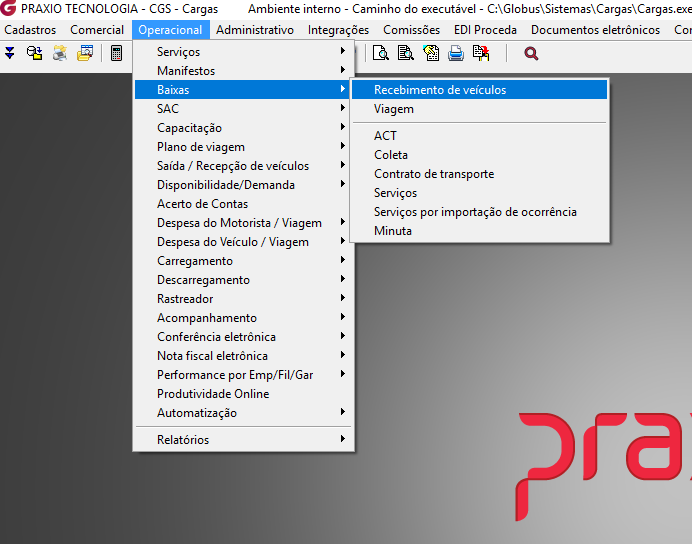This screenshot has height=544, width=692.
Task: Click the single page preview magnifier icon
Action: click(380, 53)
